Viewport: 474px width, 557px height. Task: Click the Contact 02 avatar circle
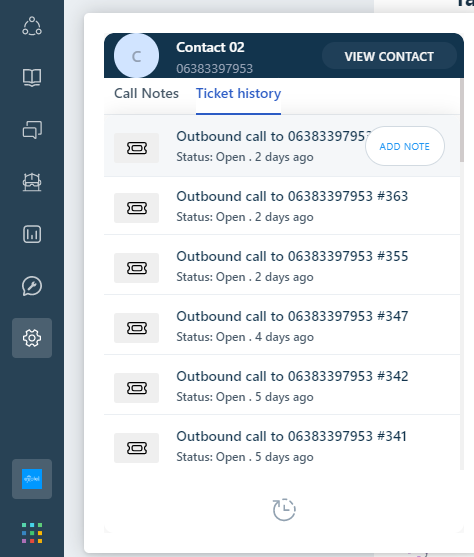(x=136, y=56)
